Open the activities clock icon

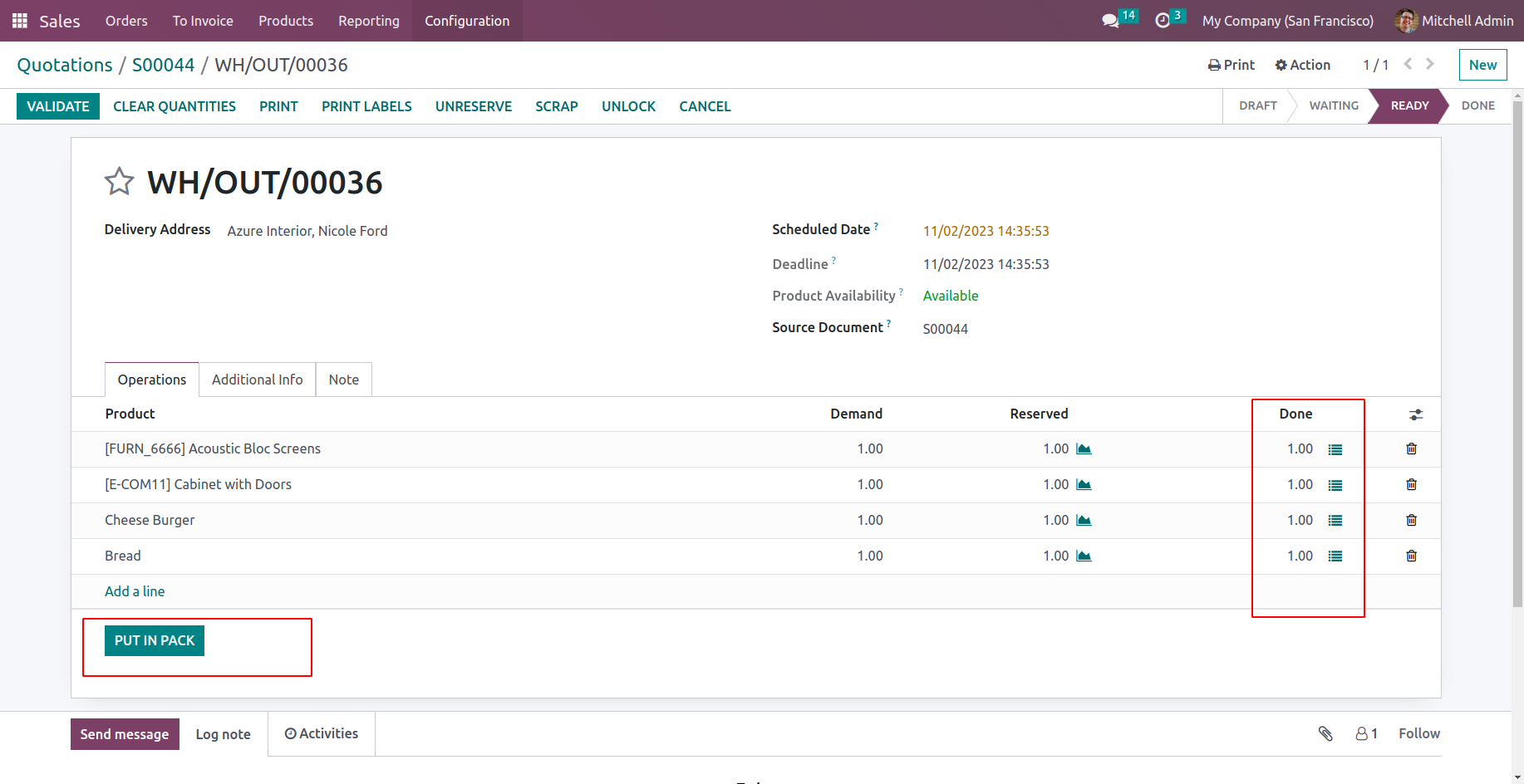click(x=1163, y=21)
